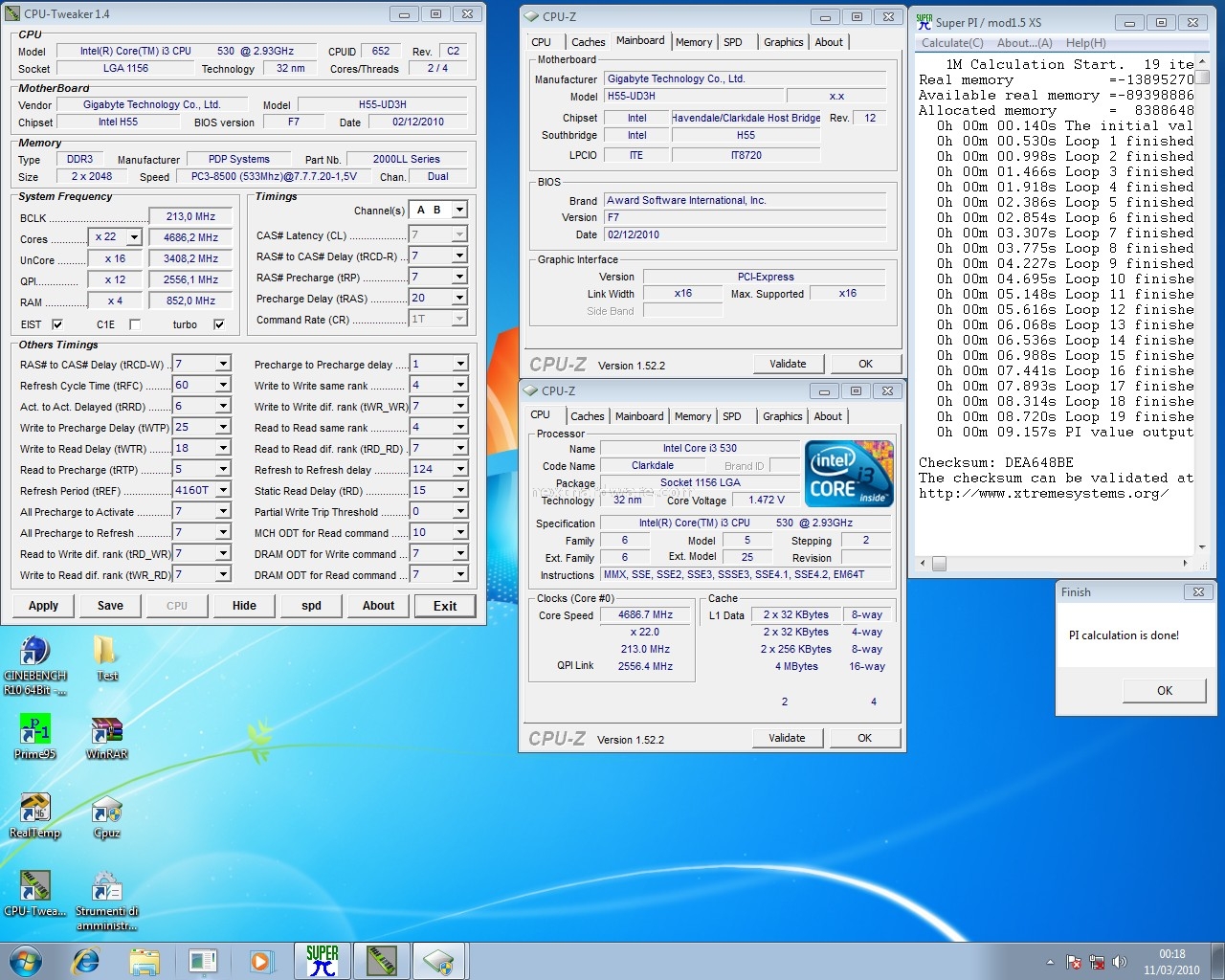This screenshot has height=980, width=1225.
Task: Open the Strumenti di amministrazione desktop icon
Action: pyautogui.click(x=106, y=901)
